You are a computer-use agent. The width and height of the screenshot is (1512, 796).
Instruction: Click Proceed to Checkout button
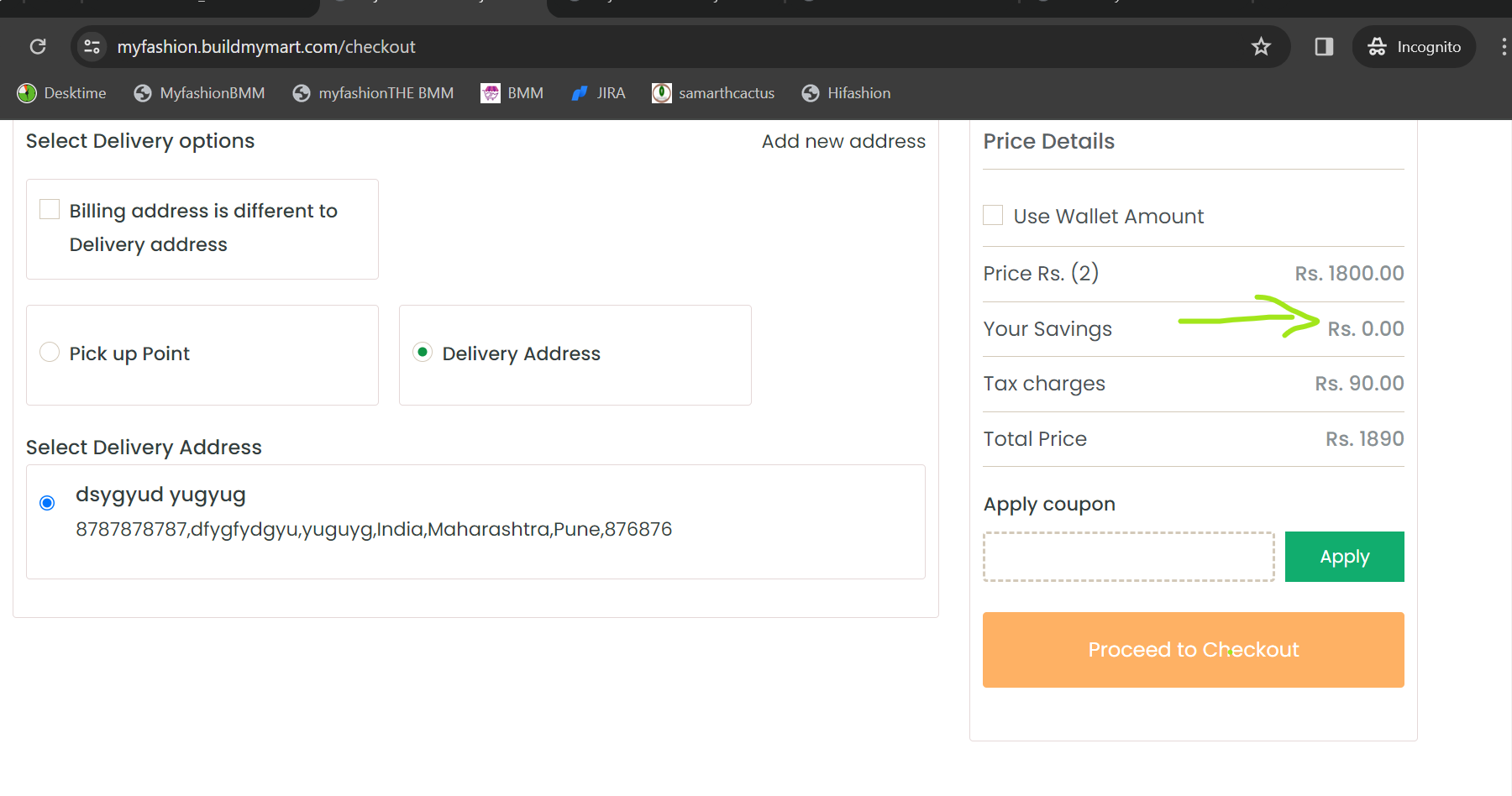[x=1193, y=650]
